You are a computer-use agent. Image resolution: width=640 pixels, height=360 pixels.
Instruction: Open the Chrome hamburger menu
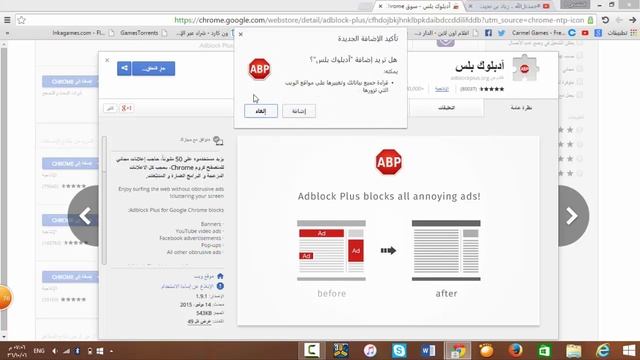(x=7, y=20)
